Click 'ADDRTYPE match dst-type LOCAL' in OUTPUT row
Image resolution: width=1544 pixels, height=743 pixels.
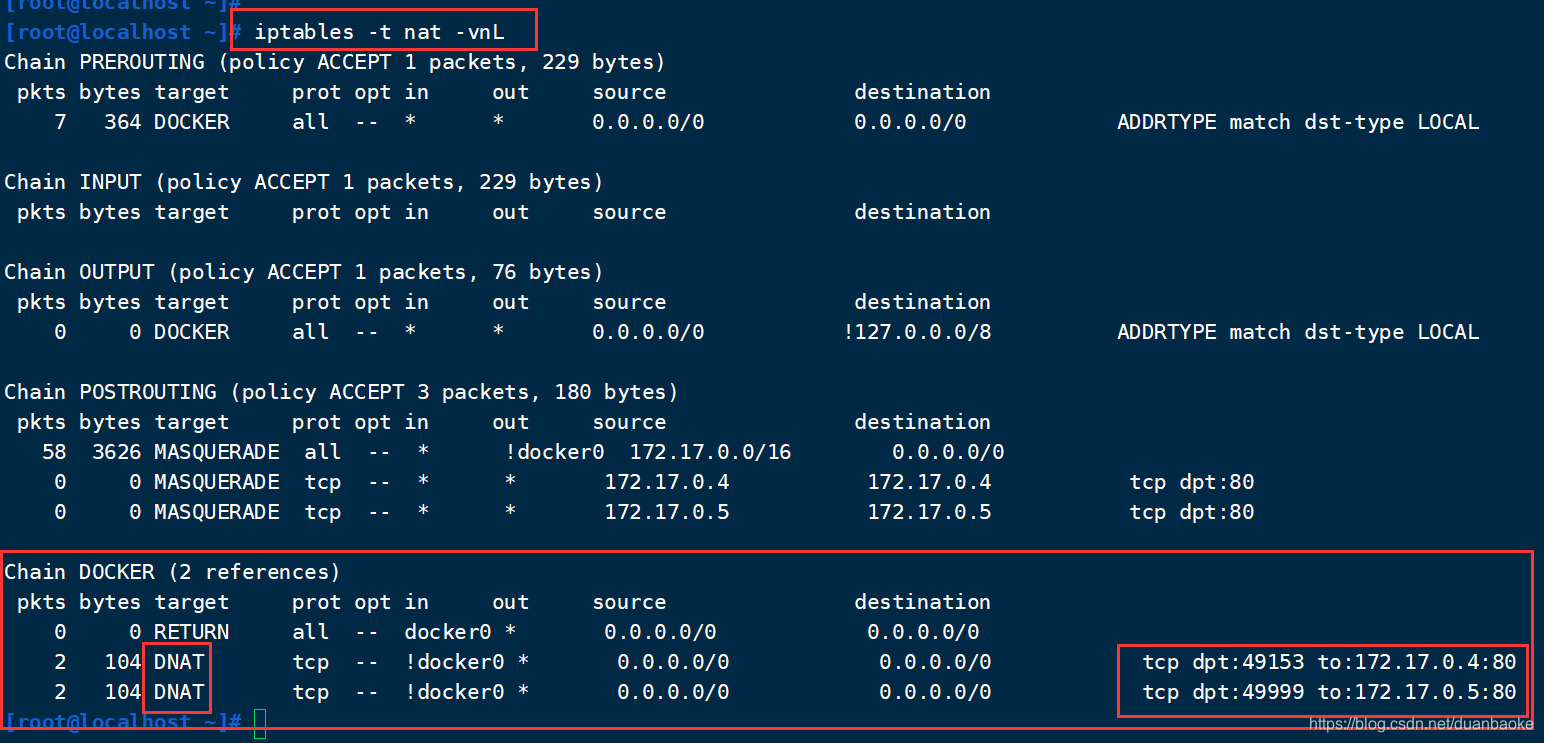point(1298,332)
